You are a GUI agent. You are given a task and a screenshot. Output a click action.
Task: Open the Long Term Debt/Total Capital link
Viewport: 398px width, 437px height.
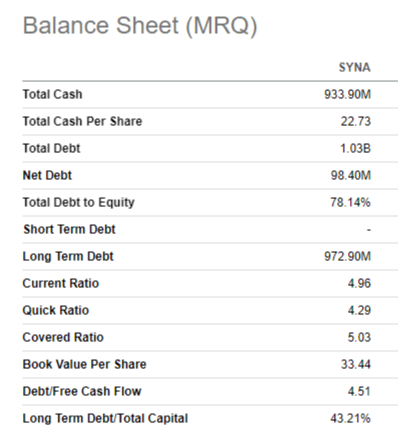tap(105, 418)
